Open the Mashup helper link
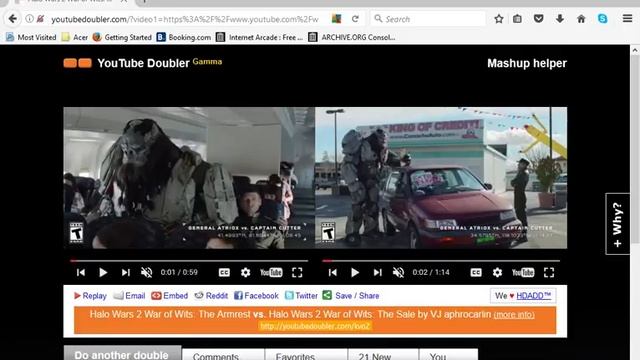 tap(527, 63)
